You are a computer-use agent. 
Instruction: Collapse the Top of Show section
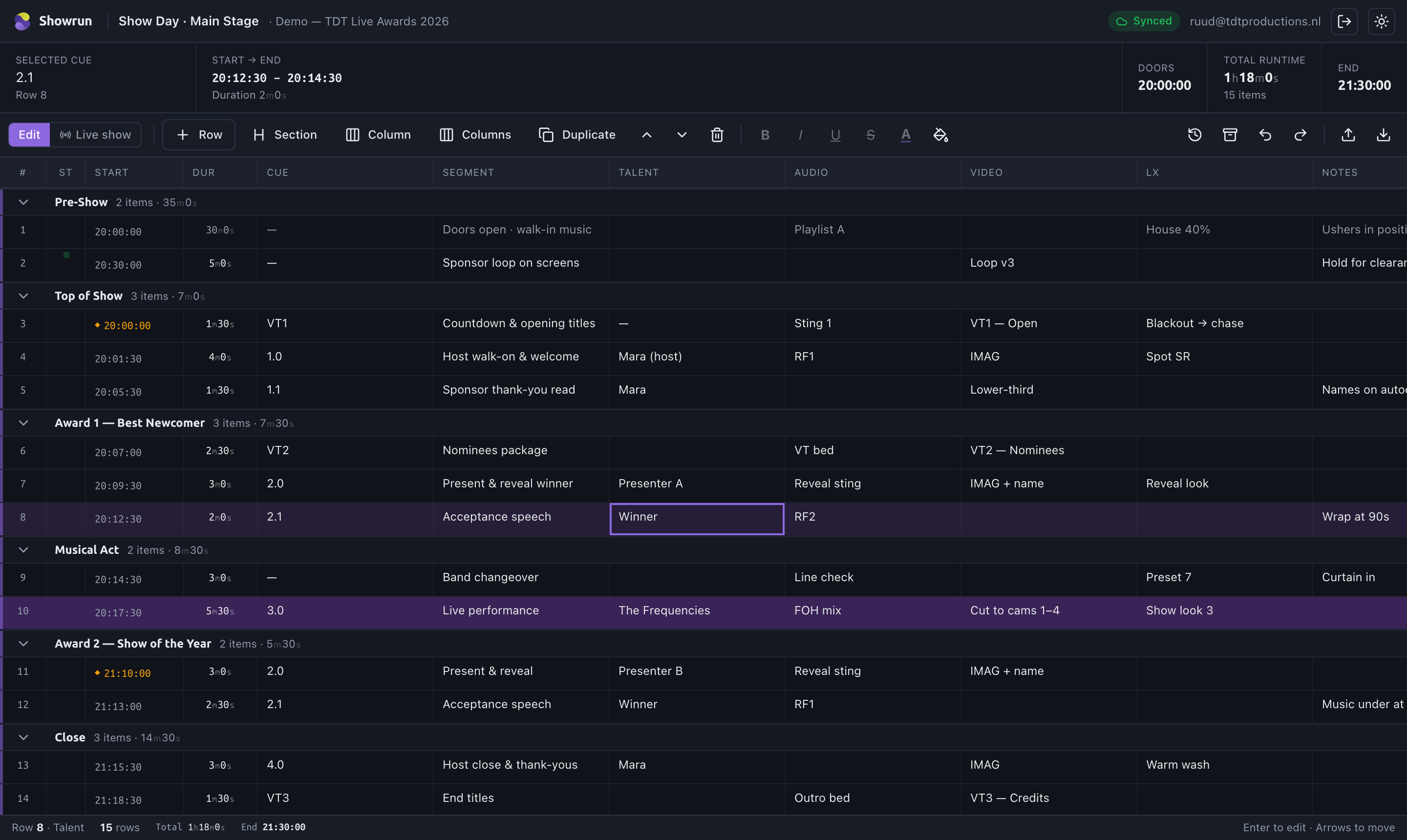23,296
